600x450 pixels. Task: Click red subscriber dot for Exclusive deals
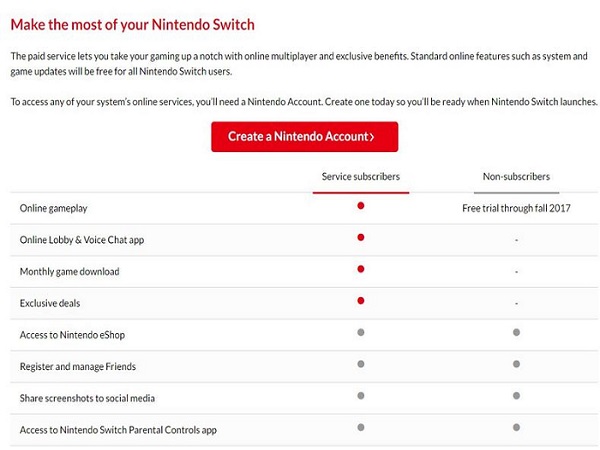(361, 300)
